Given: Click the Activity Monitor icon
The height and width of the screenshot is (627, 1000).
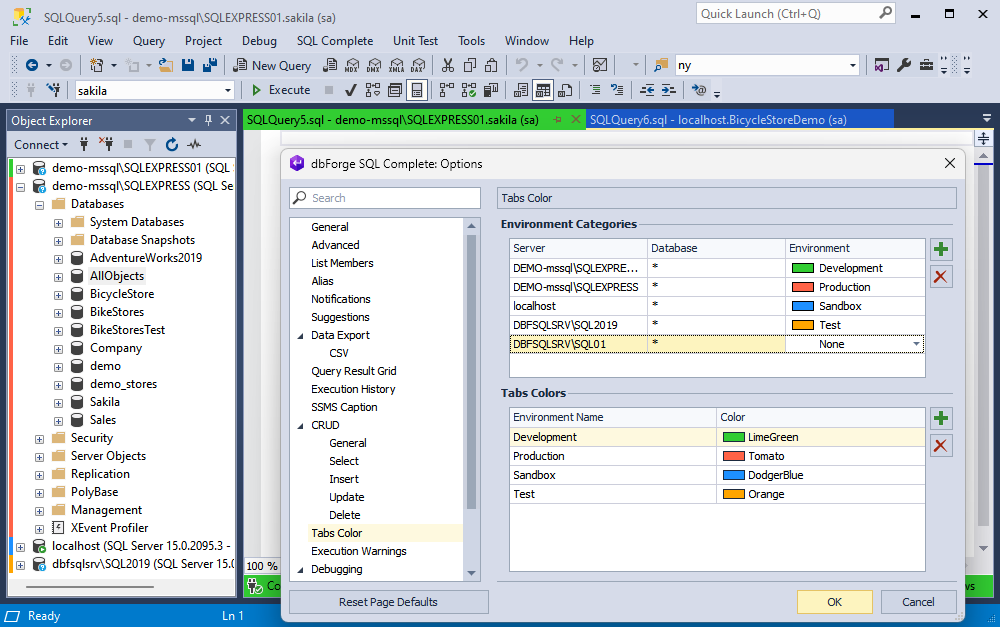Looking at the screenshot, I should click(x=599, y=65).
